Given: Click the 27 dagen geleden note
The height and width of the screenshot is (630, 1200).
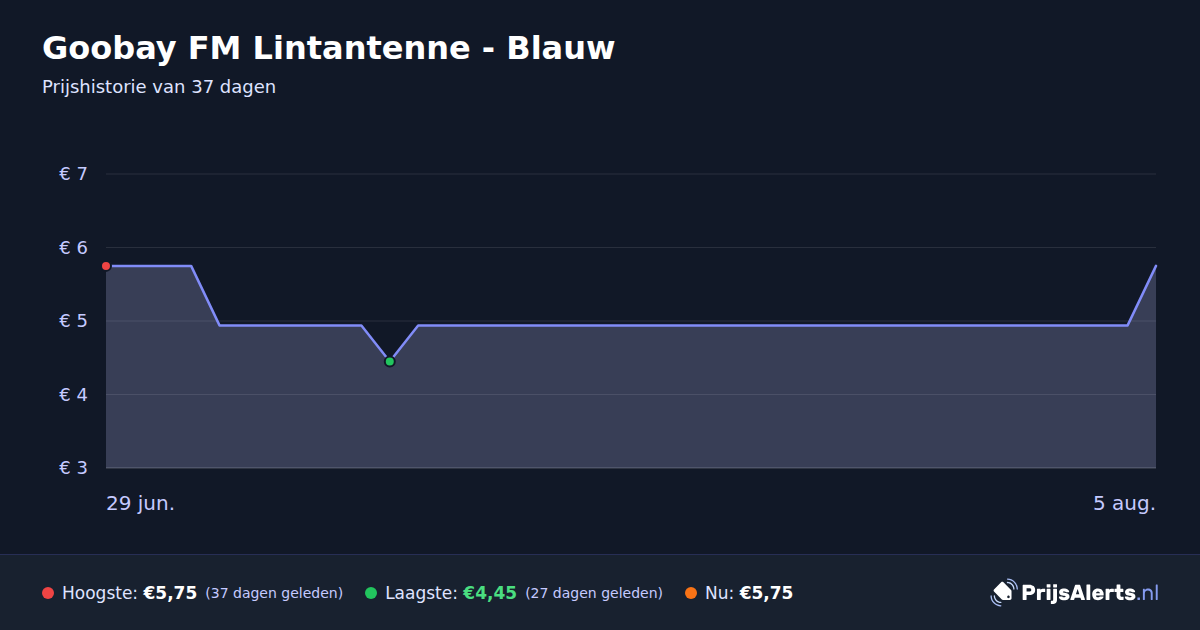Looking at the screenshot, I should [594, 593].
